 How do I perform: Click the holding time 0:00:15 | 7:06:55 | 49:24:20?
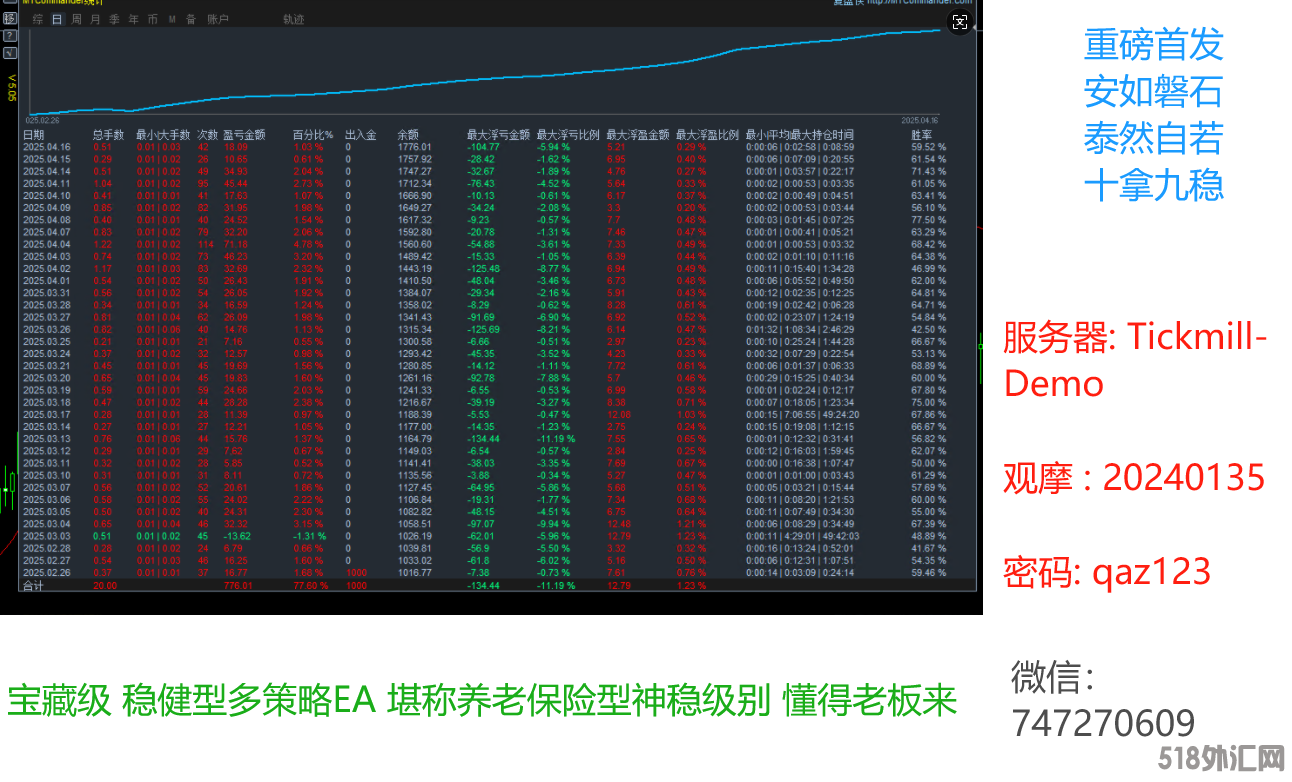tap(803, 415)
